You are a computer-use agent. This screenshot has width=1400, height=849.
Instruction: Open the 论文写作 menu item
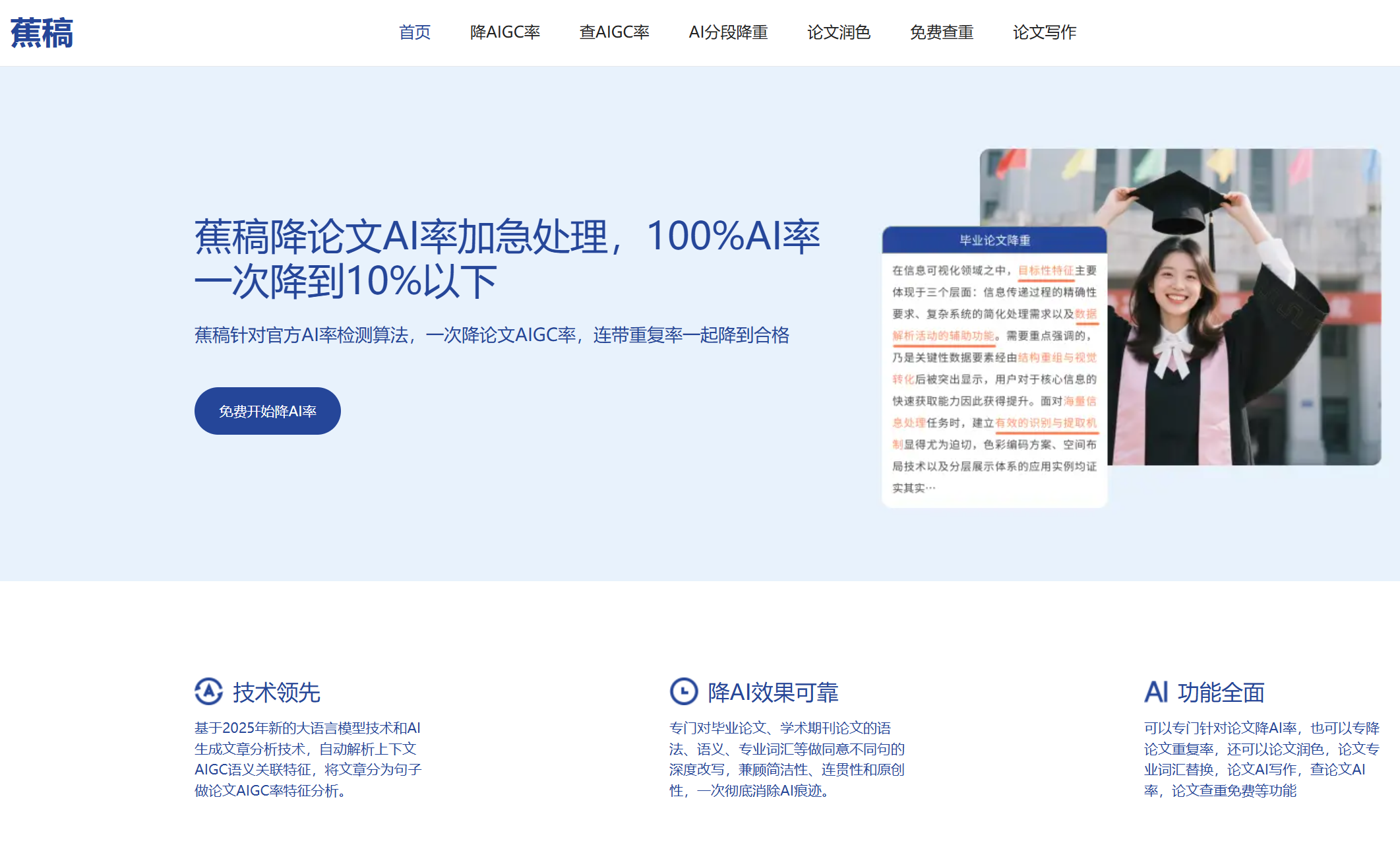coord(1044,32)
